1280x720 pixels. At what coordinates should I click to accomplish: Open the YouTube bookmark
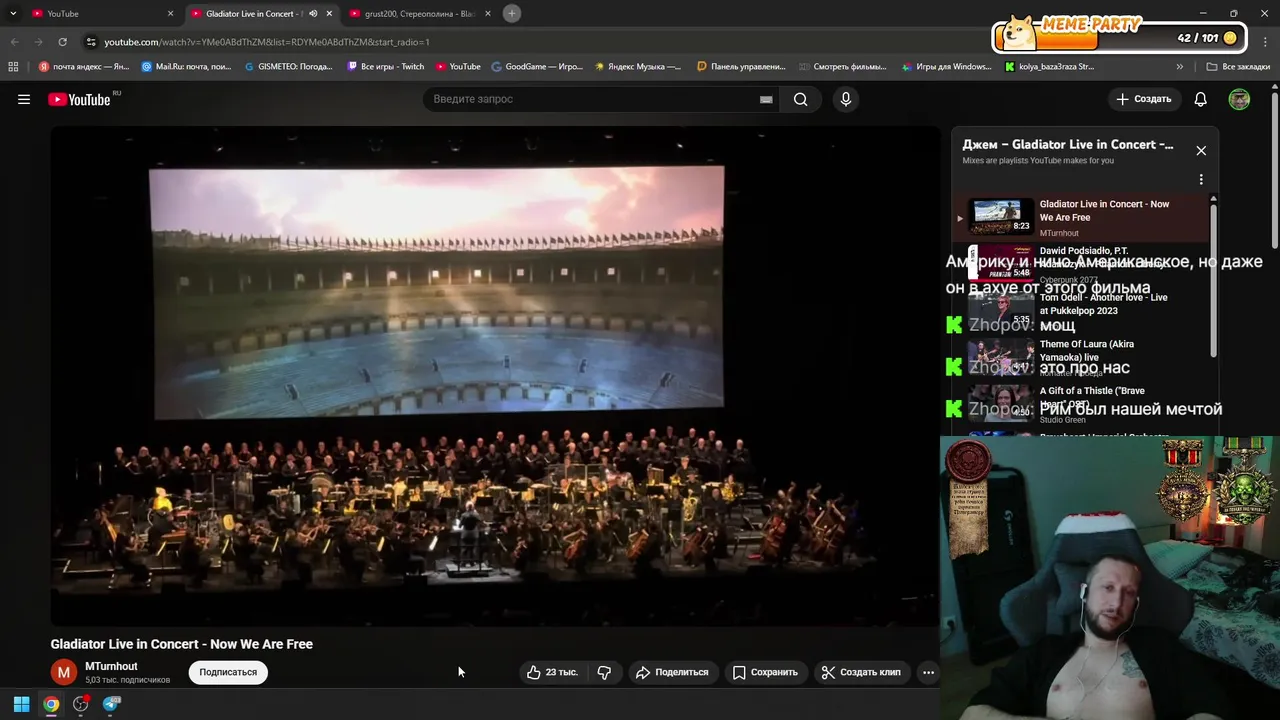[458, 67]
